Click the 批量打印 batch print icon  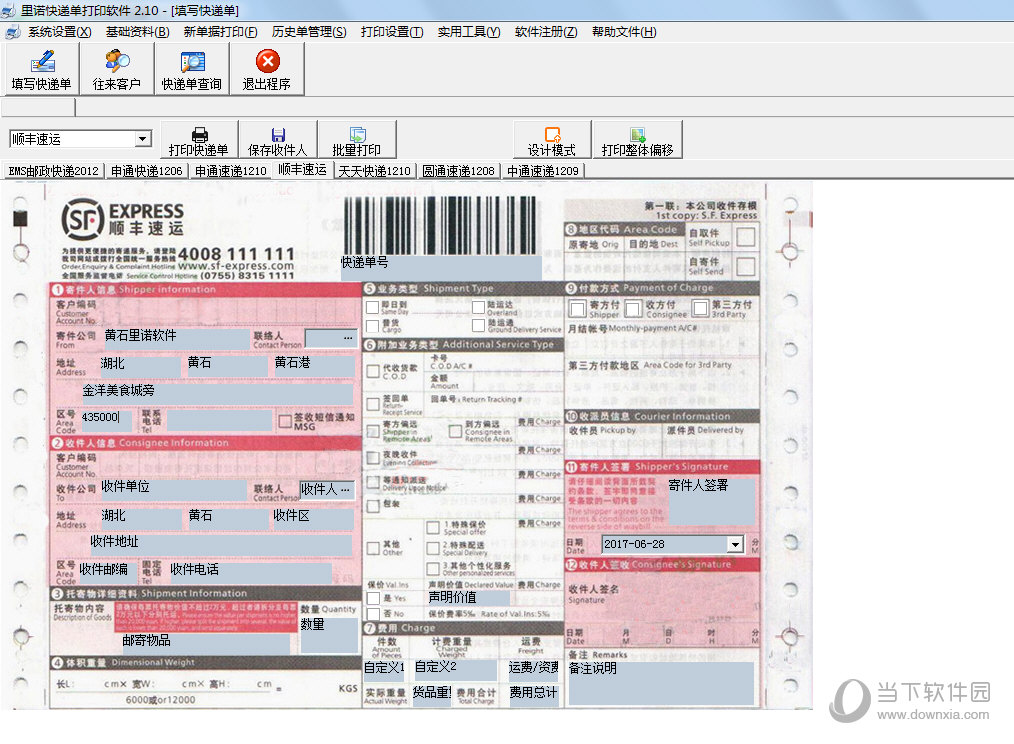pyautogui.click(x=356, y=140)
